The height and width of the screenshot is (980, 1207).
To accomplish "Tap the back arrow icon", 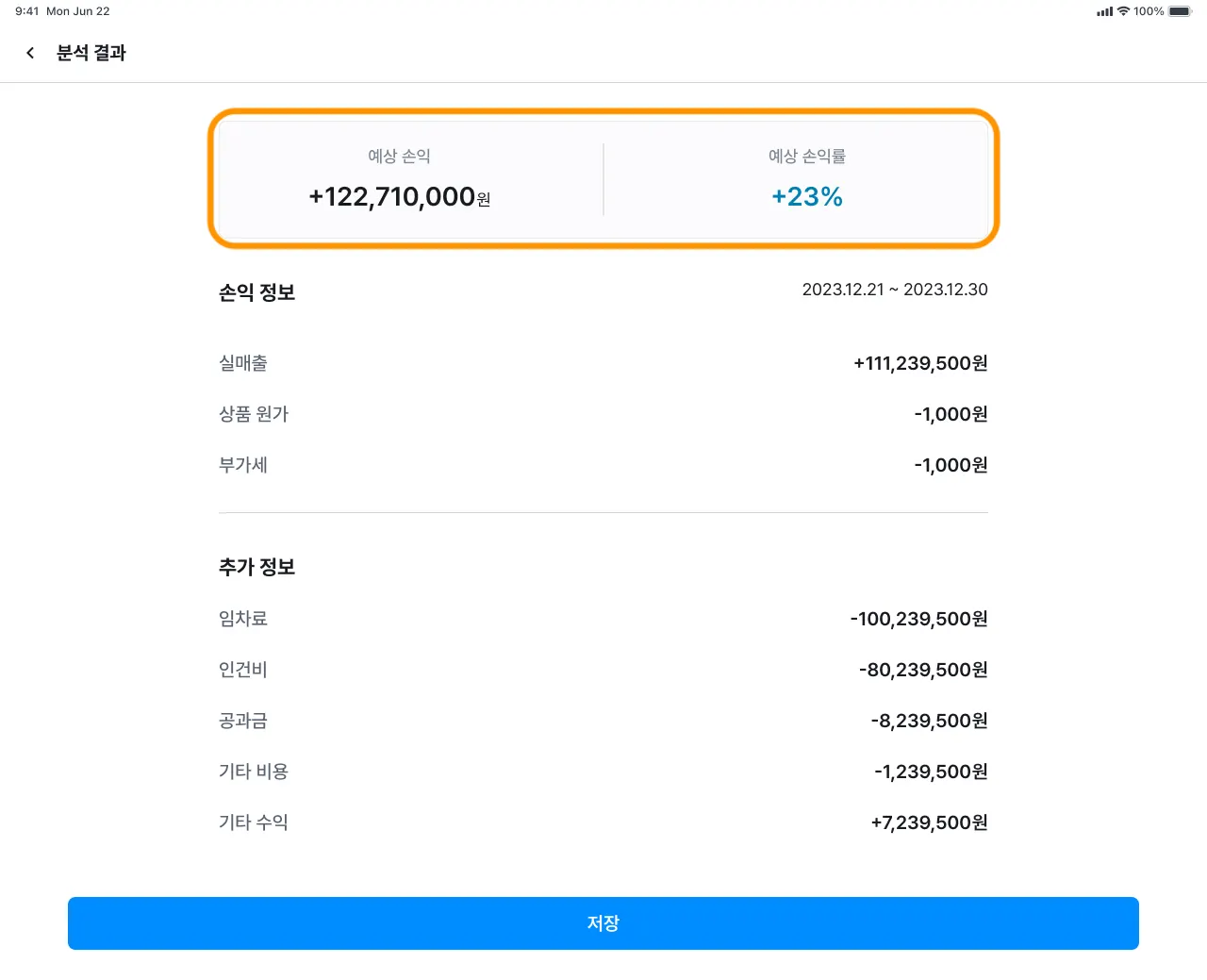I will (x=30, y=53).
